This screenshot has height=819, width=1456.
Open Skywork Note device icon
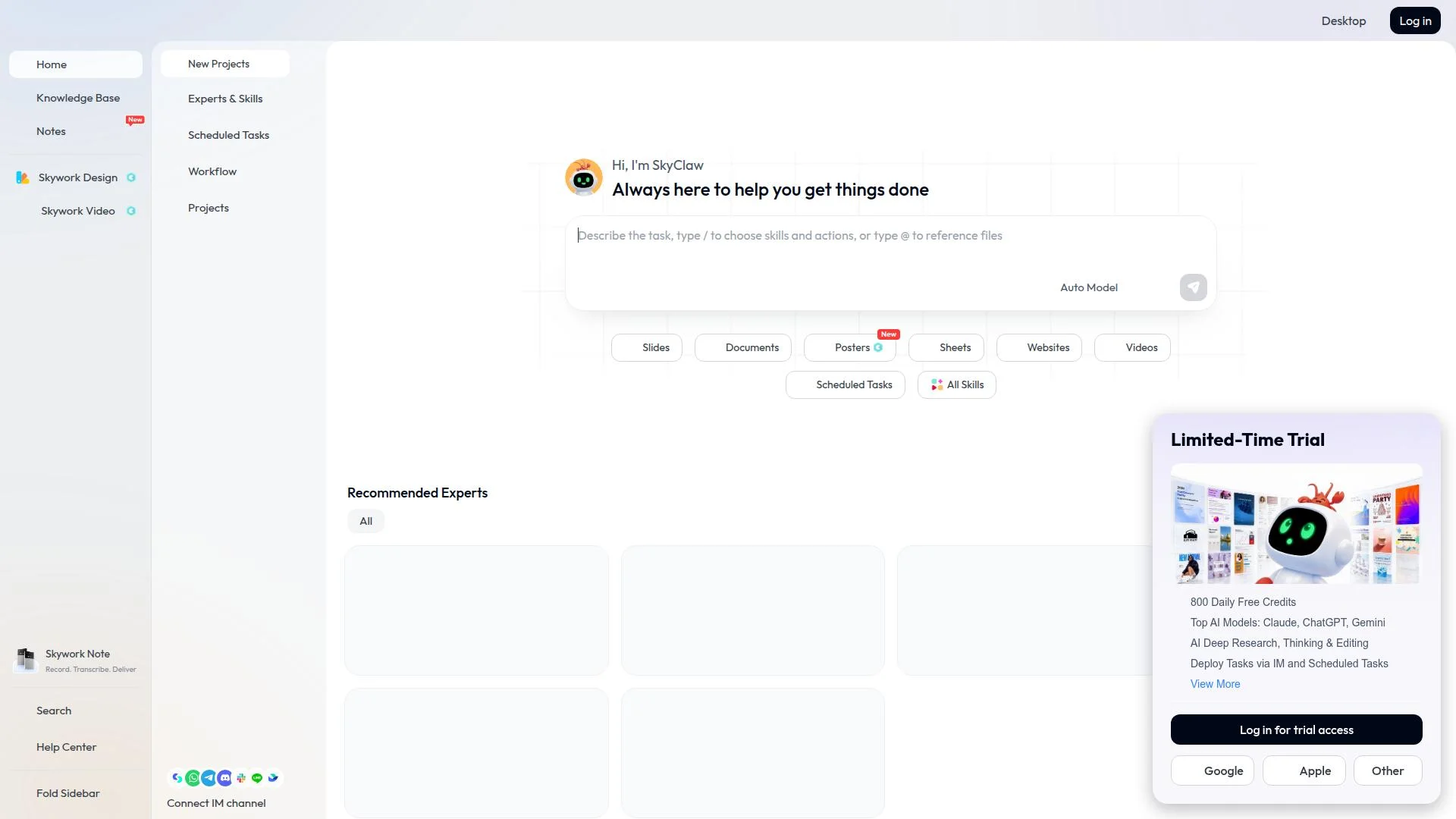[26, 660]
